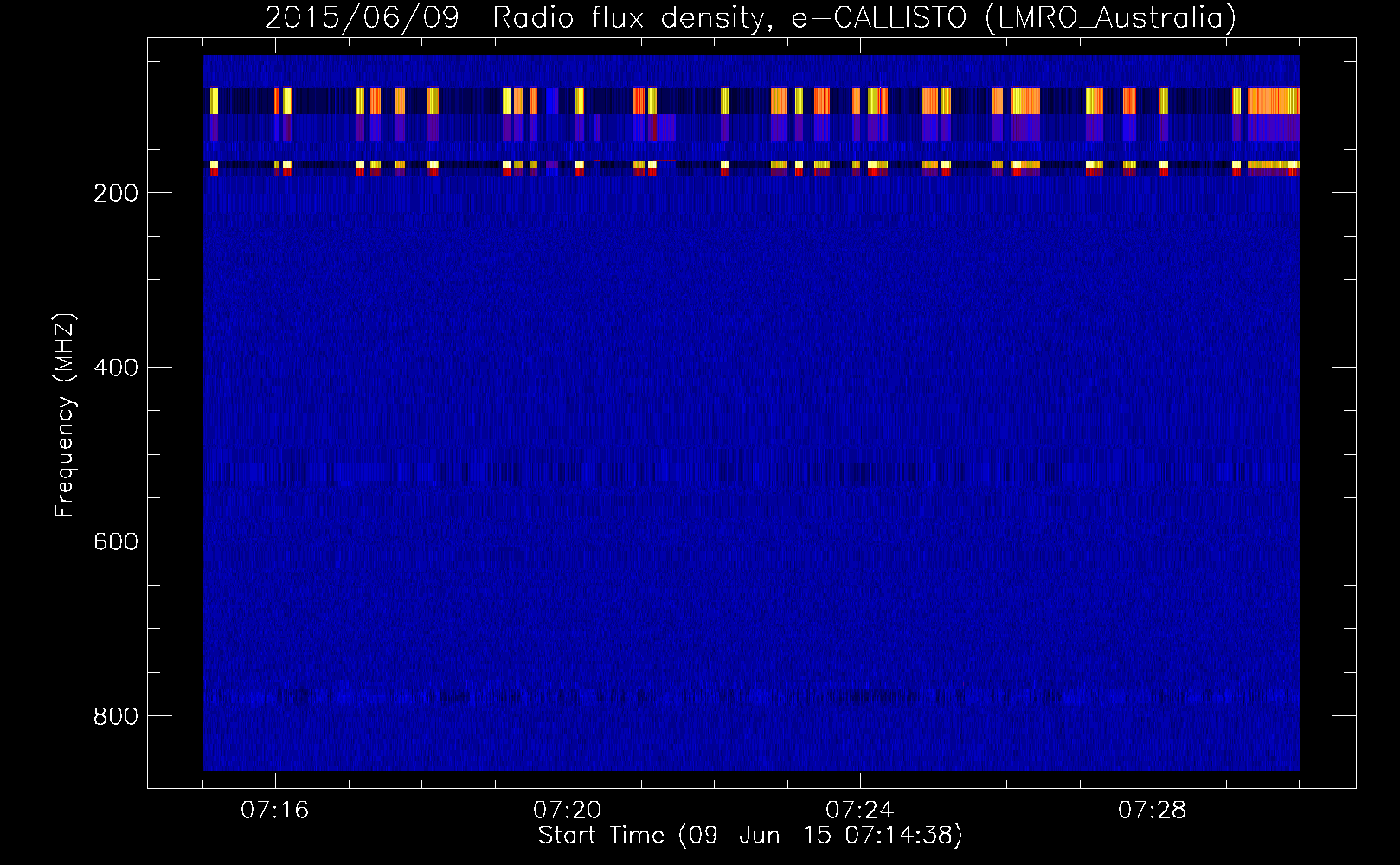Click the 400 frequency tick label
Image resolution: width=1400 pixels, height=865 pixels.
point(116,368)
